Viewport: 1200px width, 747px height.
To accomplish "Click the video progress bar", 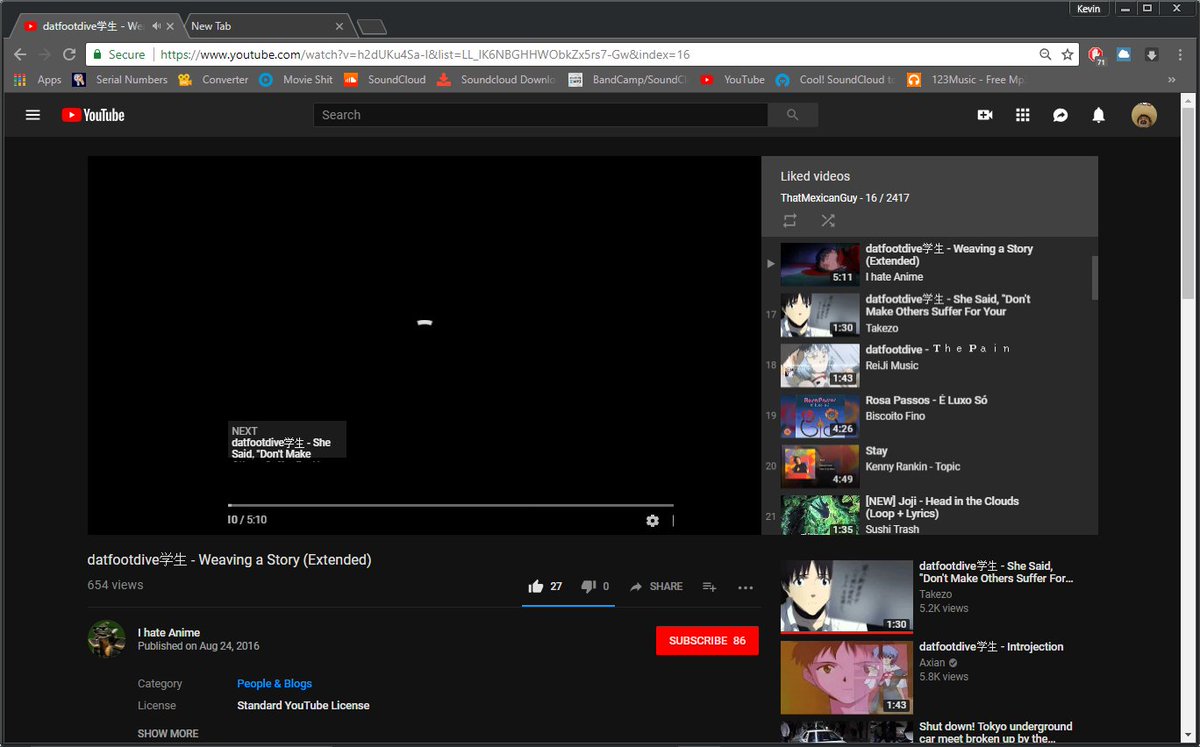I will [x=450, y=506].
